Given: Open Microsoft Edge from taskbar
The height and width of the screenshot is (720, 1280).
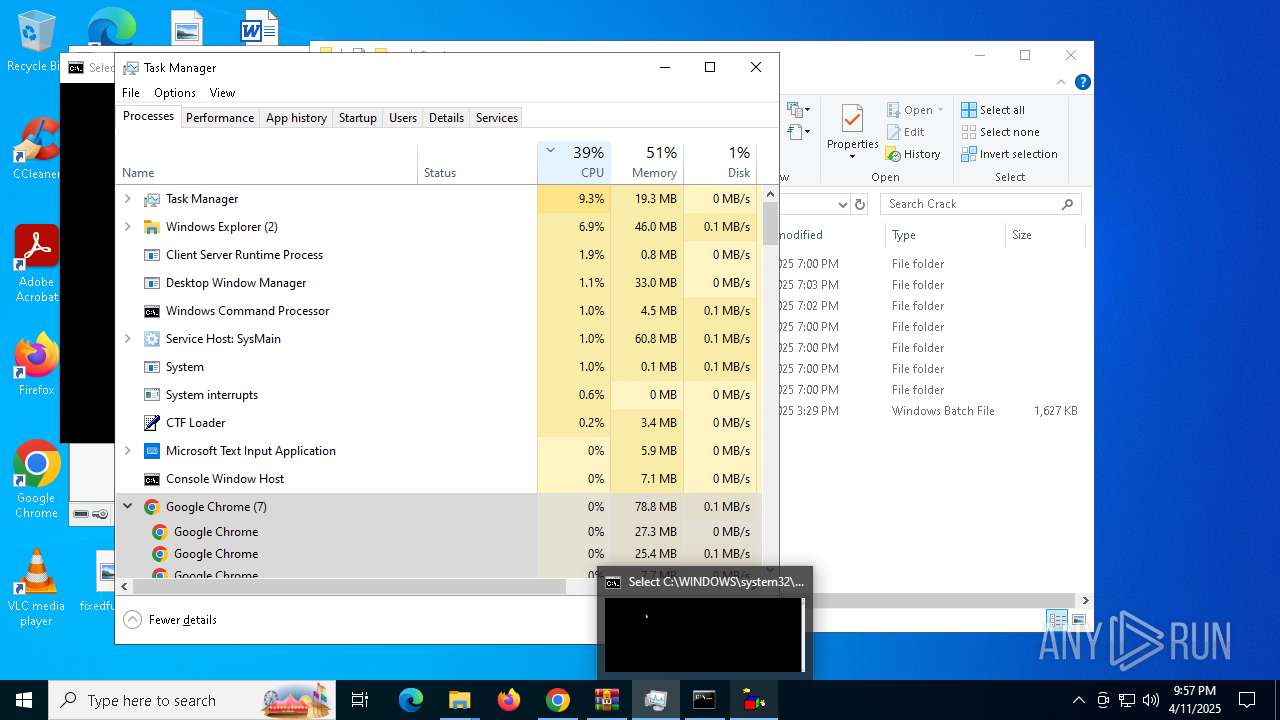Looking at the screenshot, I should coord(411,700).
